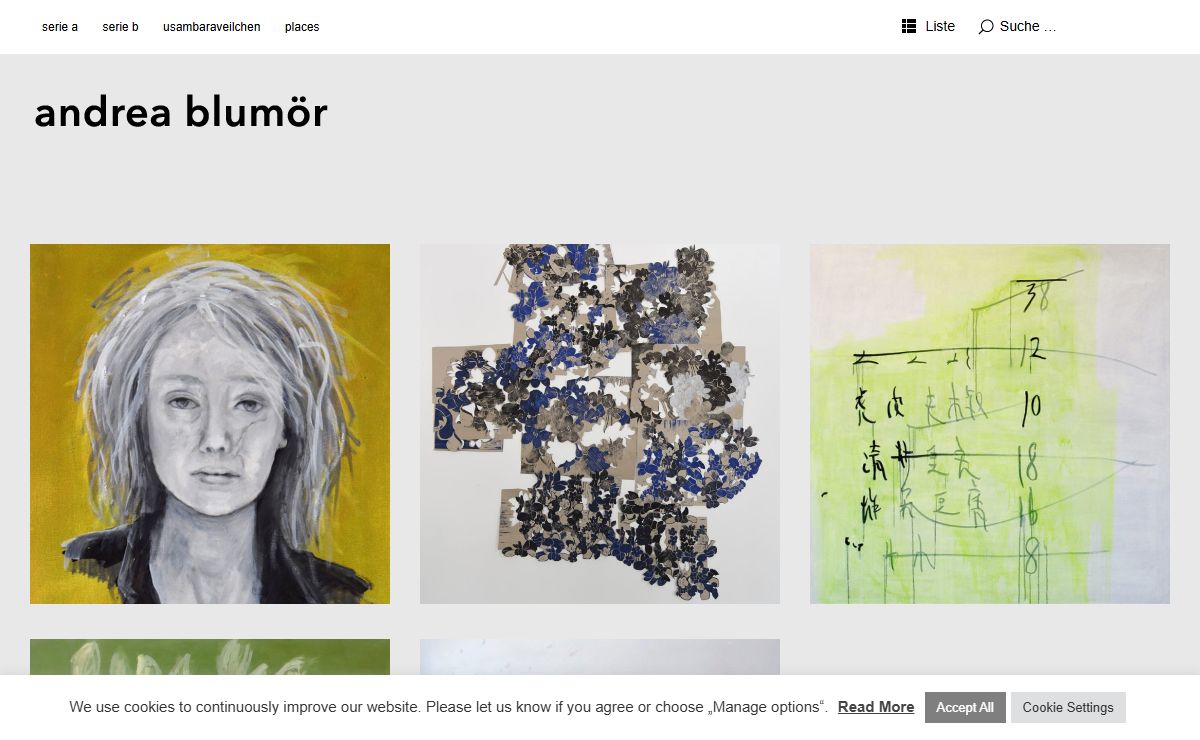Open the green calligraphy painting thumbnail
Viewport: 1200px width, 740px height.
pos(990,424)
